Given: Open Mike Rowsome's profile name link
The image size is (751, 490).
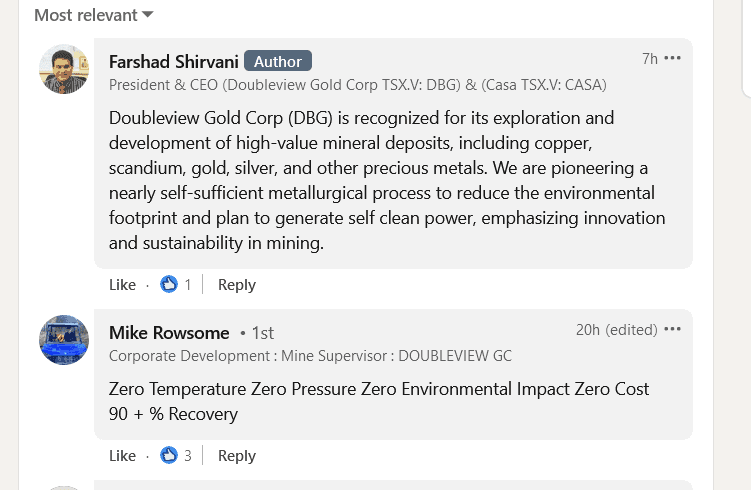Looking at the screenshot, I should pyautogui.click(x=169, y=332).
